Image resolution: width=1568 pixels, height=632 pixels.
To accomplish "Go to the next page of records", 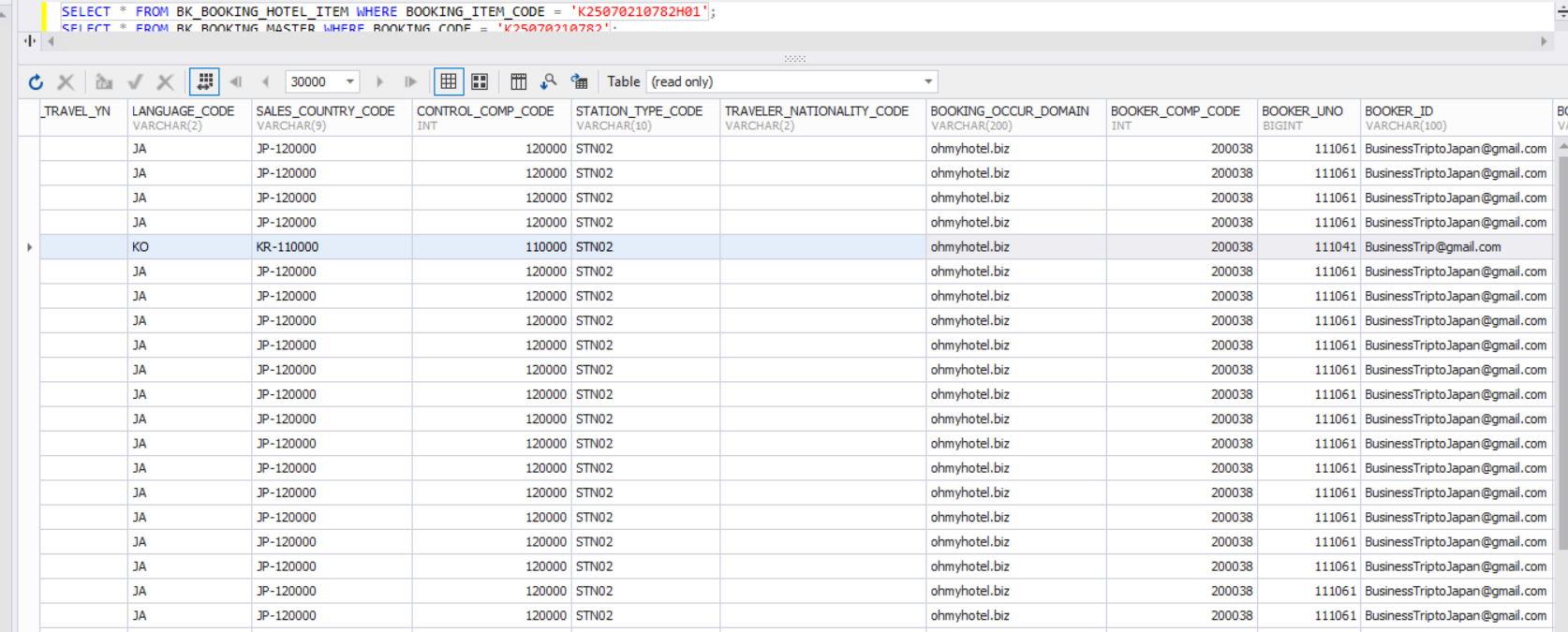I will (379, 82).
